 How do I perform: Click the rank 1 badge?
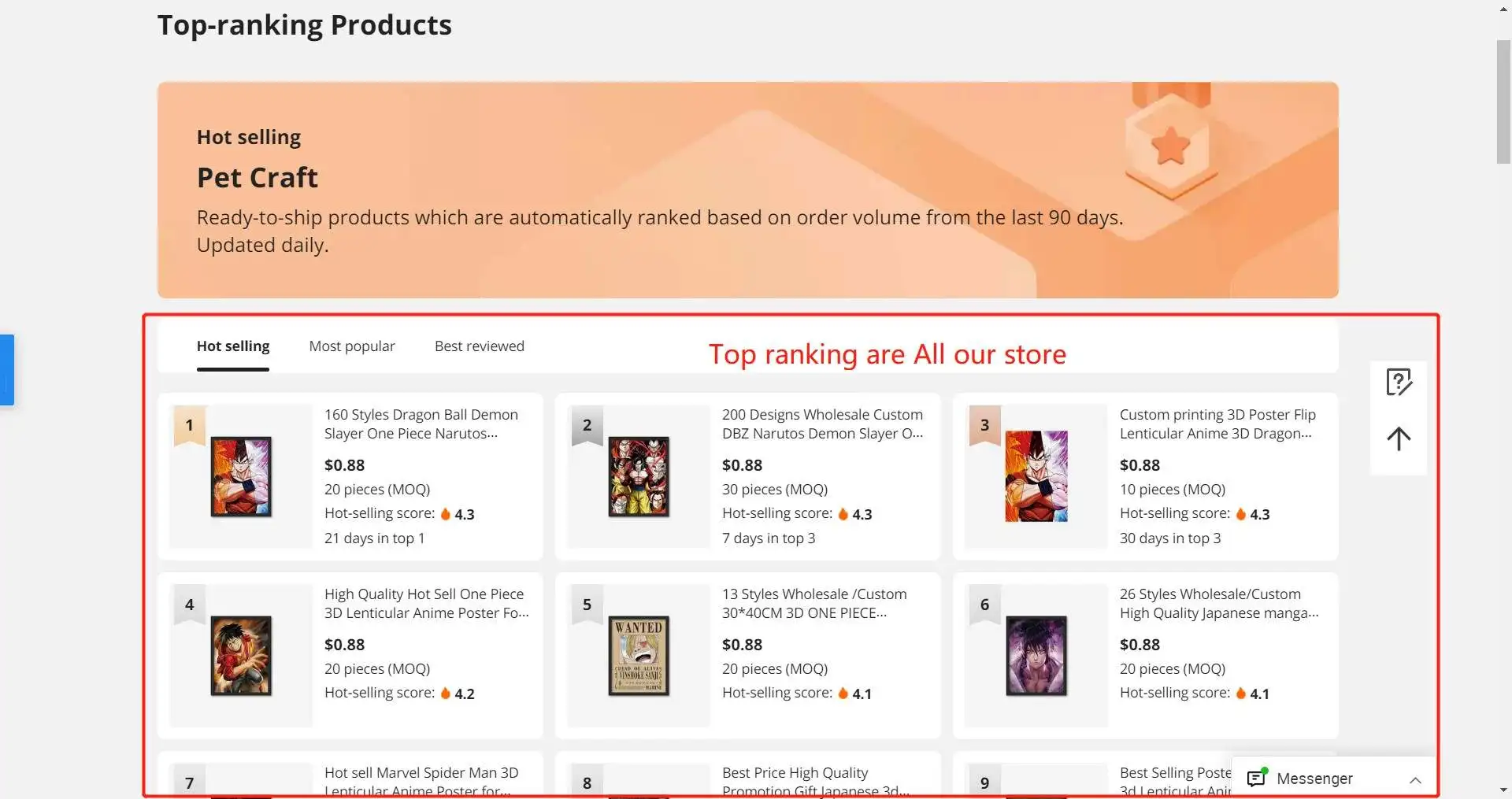tap(189, 426)
